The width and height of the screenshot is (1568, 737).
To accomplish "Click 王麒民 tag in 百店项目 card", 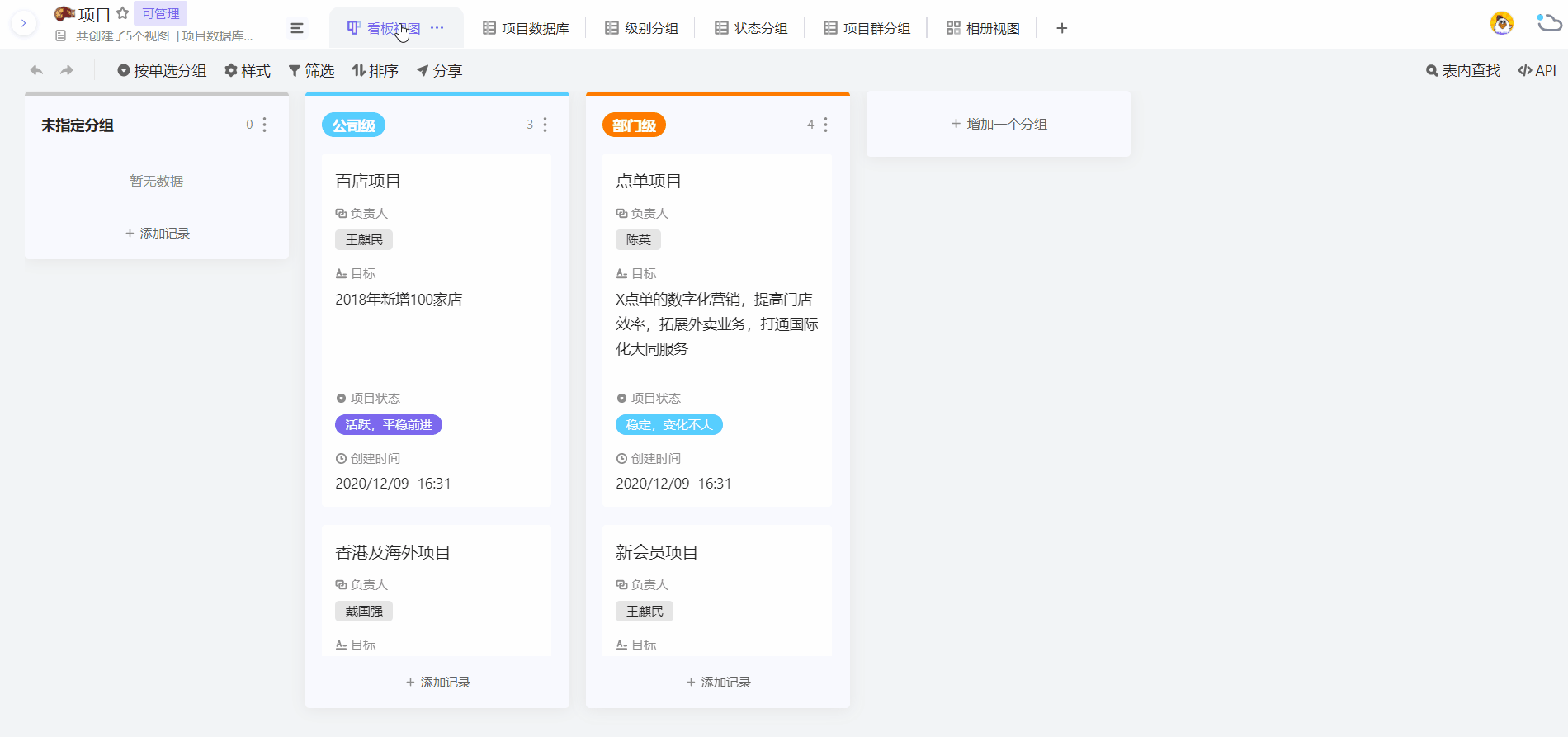I will [364, 240].
